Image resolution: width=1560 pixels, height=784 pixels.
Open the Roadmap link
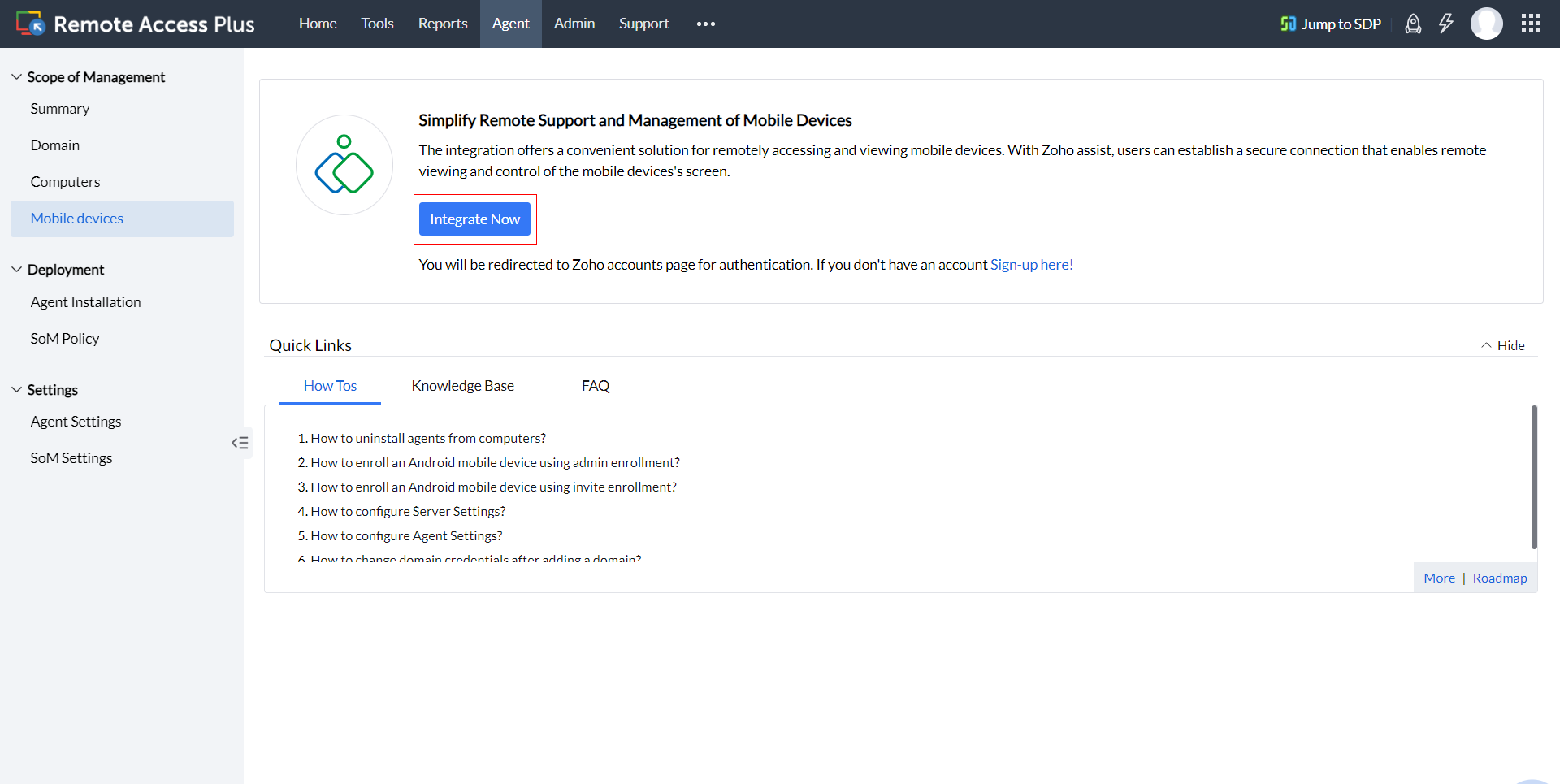coord(1500,578)
